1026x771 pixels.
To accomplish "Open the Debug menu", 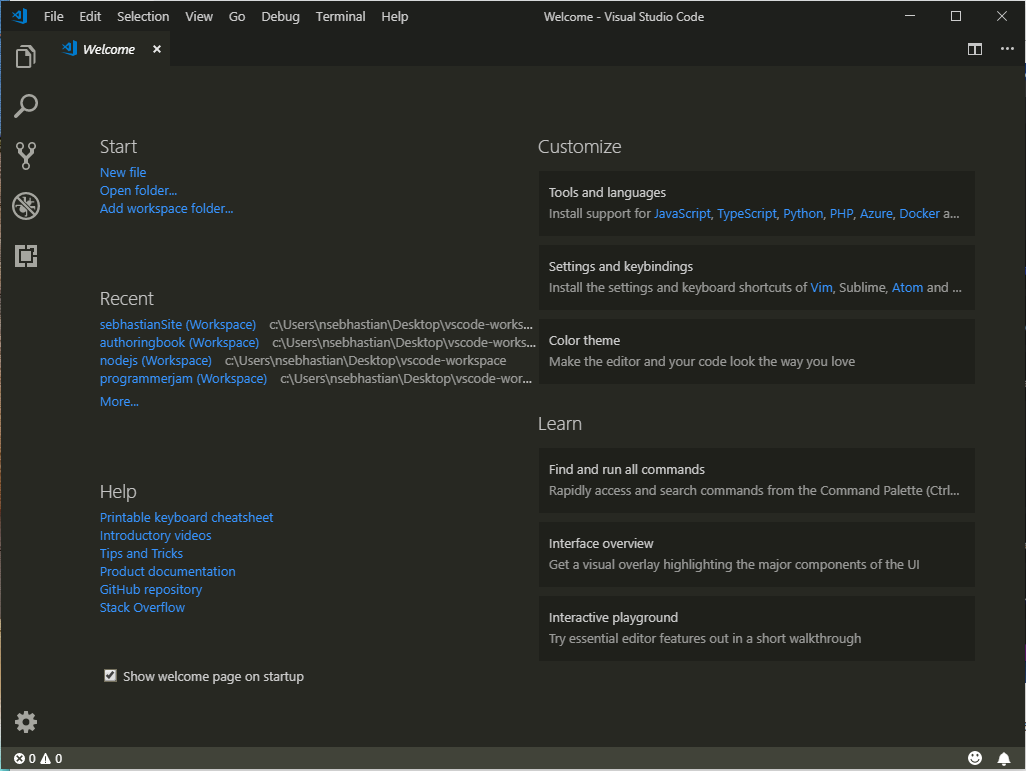I will tap(281, 16).
